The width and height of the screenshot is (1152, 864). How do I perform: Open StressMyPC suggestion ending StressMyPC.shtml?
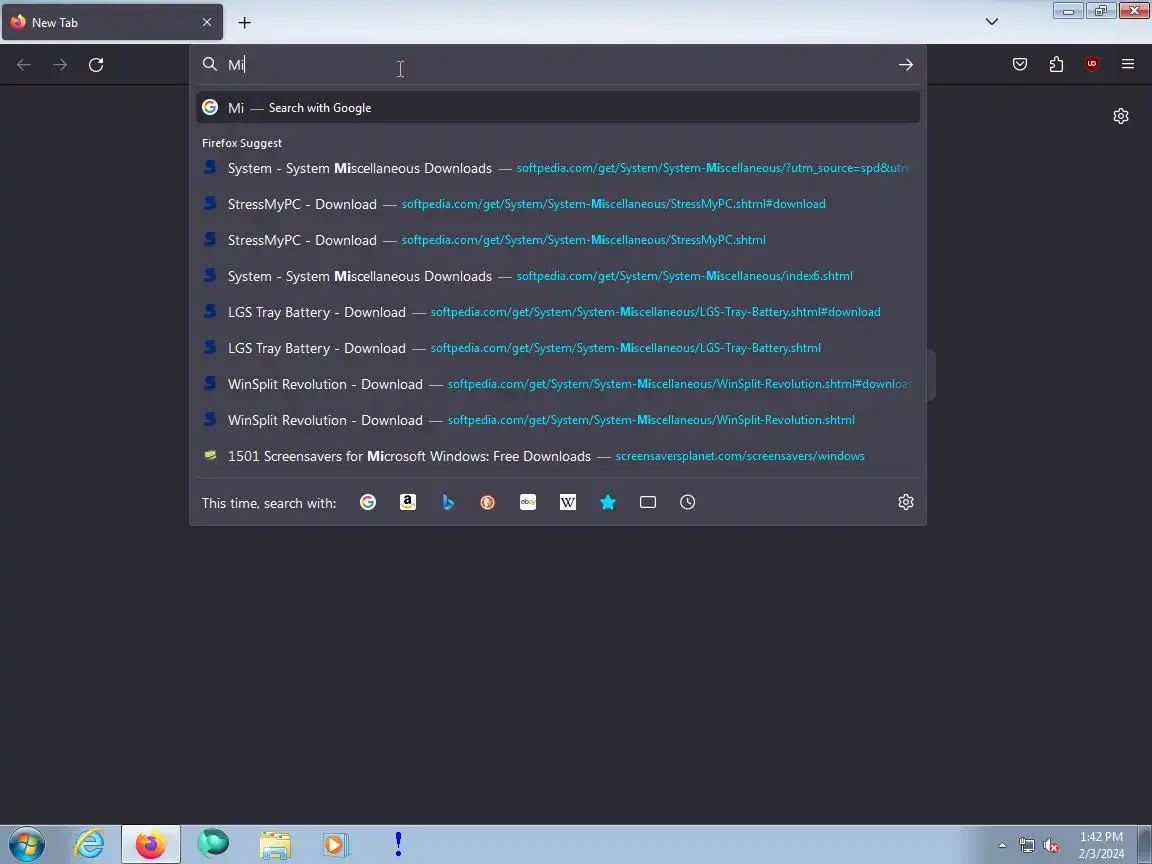click(558, 240)
